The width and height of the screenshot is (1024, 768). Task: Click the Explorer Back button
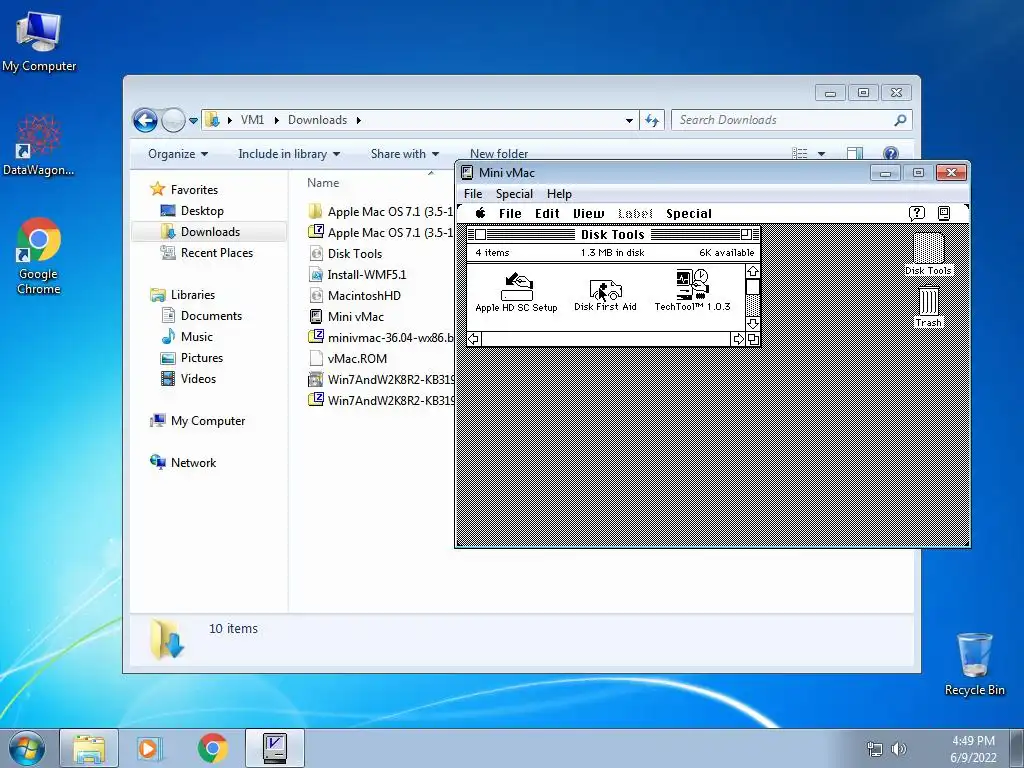145,120
